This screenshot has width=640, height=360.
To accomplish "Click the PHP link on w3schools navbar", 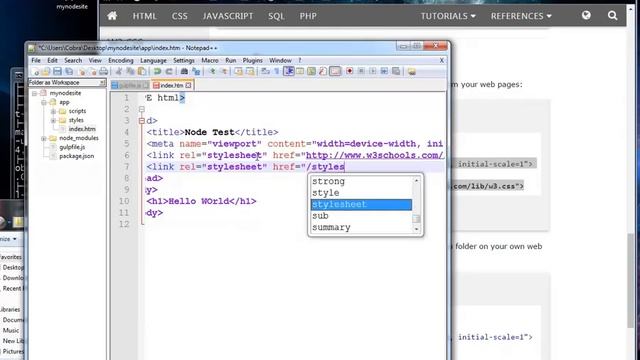I will pos(308,16).
